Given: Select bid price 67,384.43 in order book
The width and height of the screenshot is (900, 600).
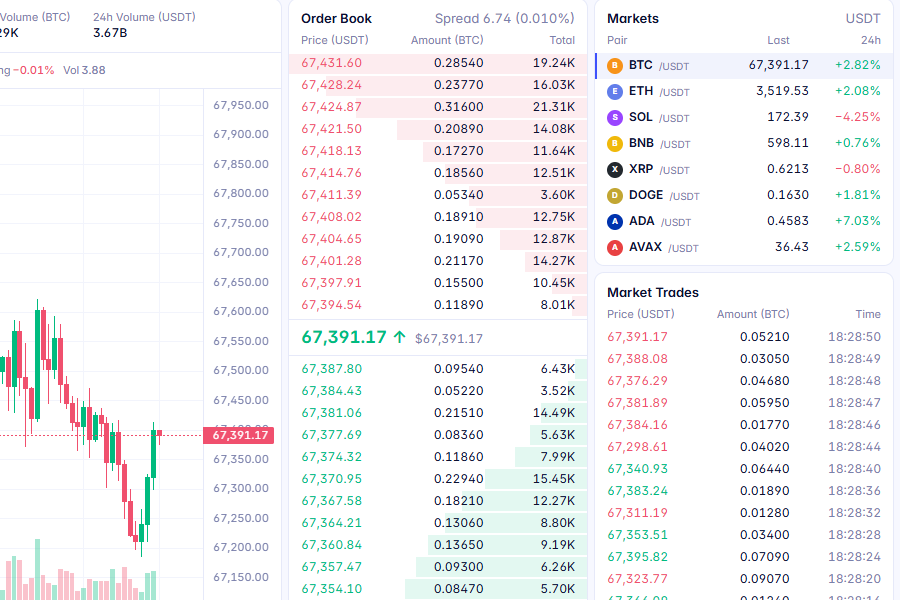Looking at the screenshot, I should click(x=331, y=390).
